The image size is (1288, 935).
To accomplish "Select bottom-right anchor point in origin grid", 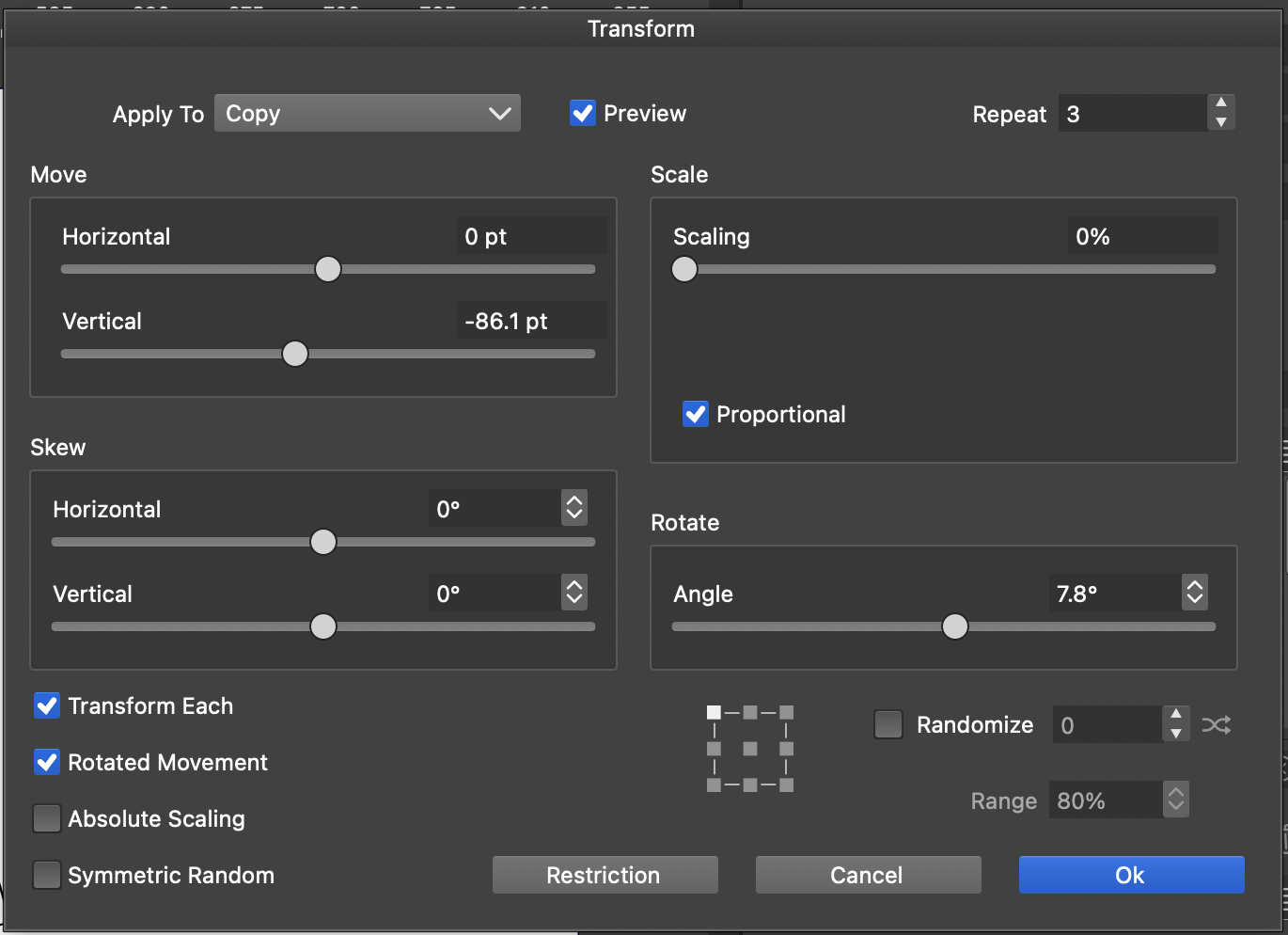I will [787, 784].
